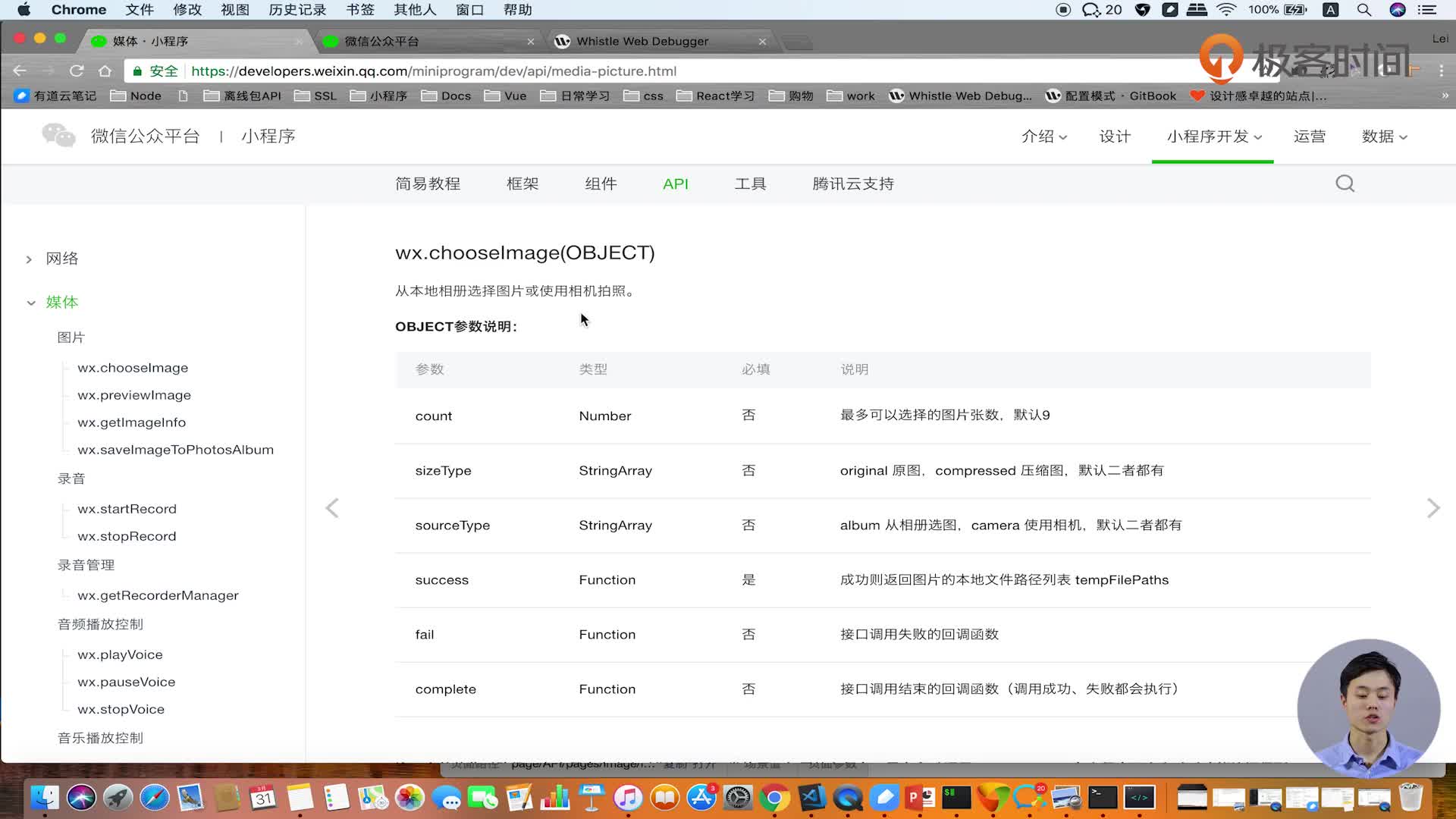Click the presenter webcam thumbnail

(x=1368, y=708)
